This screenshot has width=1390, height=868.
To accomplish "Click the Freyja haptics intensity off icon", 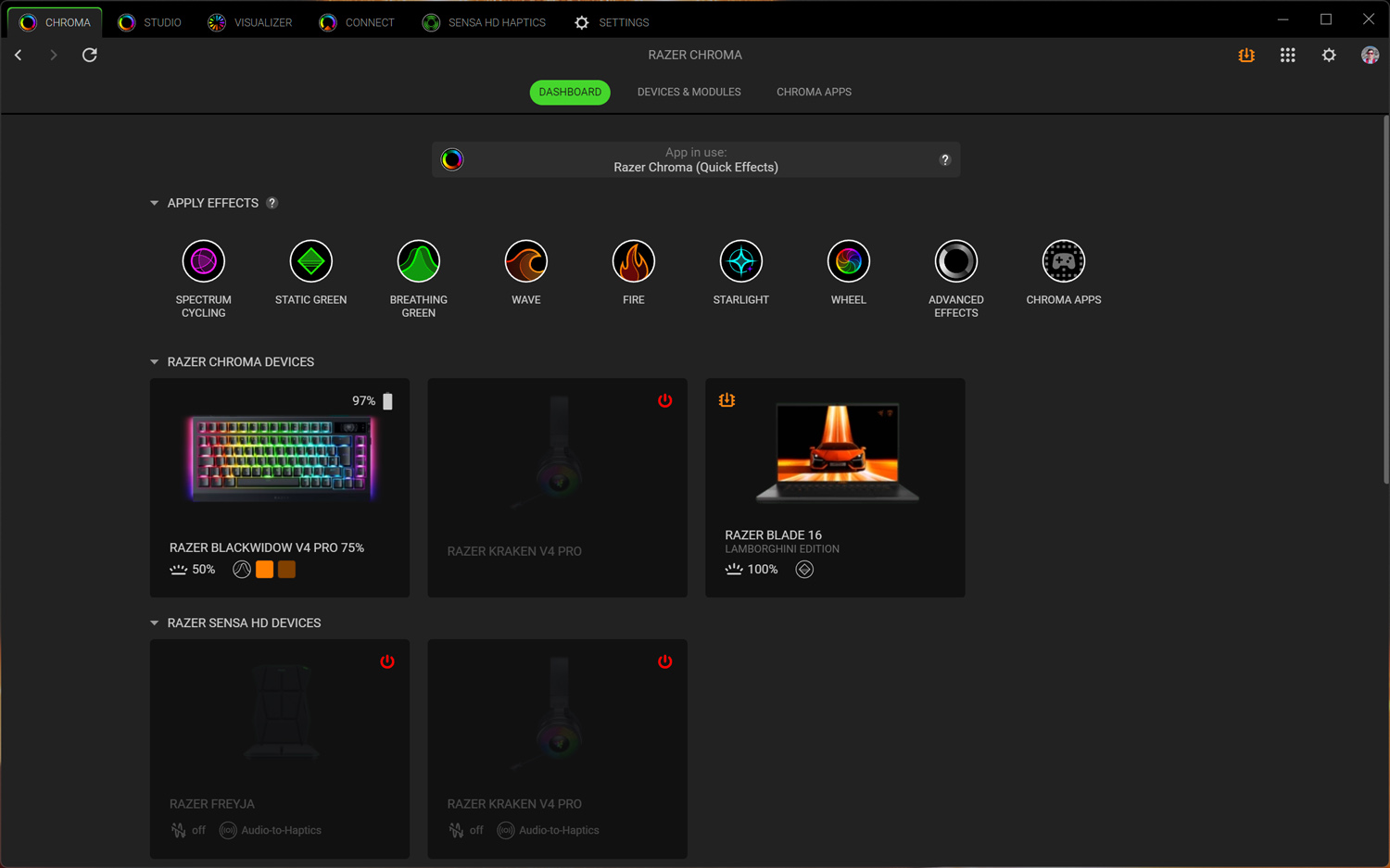I will pos(178,830).
